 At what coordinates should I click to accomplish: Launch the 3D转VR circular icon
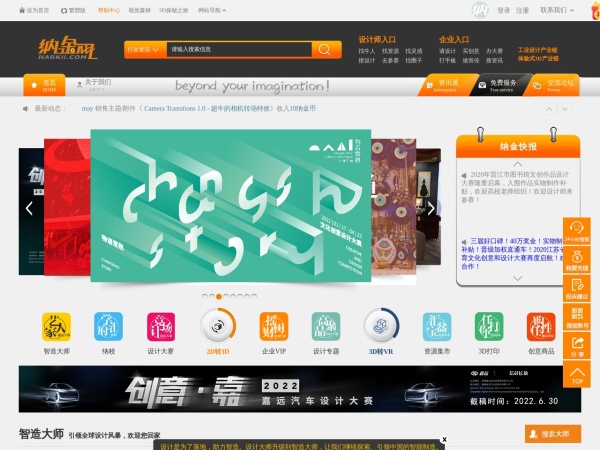(381, 326)
